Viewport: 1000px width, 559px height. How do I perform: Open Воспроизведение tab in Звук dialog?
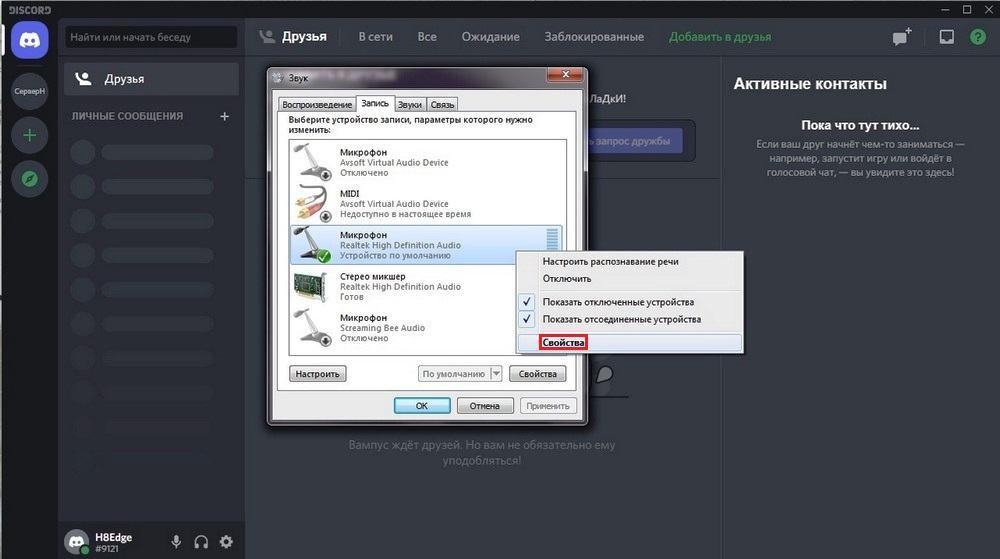point(317,105)
